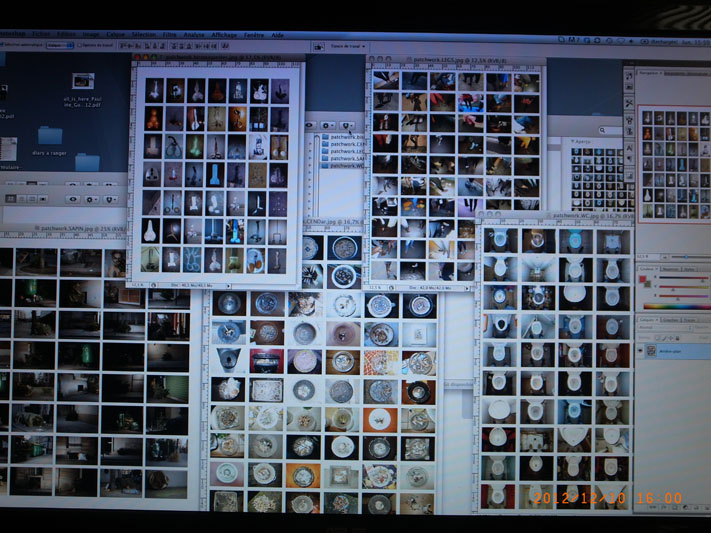
Task: Open the Normal blend mode dropdown
Action: [664, 327]
